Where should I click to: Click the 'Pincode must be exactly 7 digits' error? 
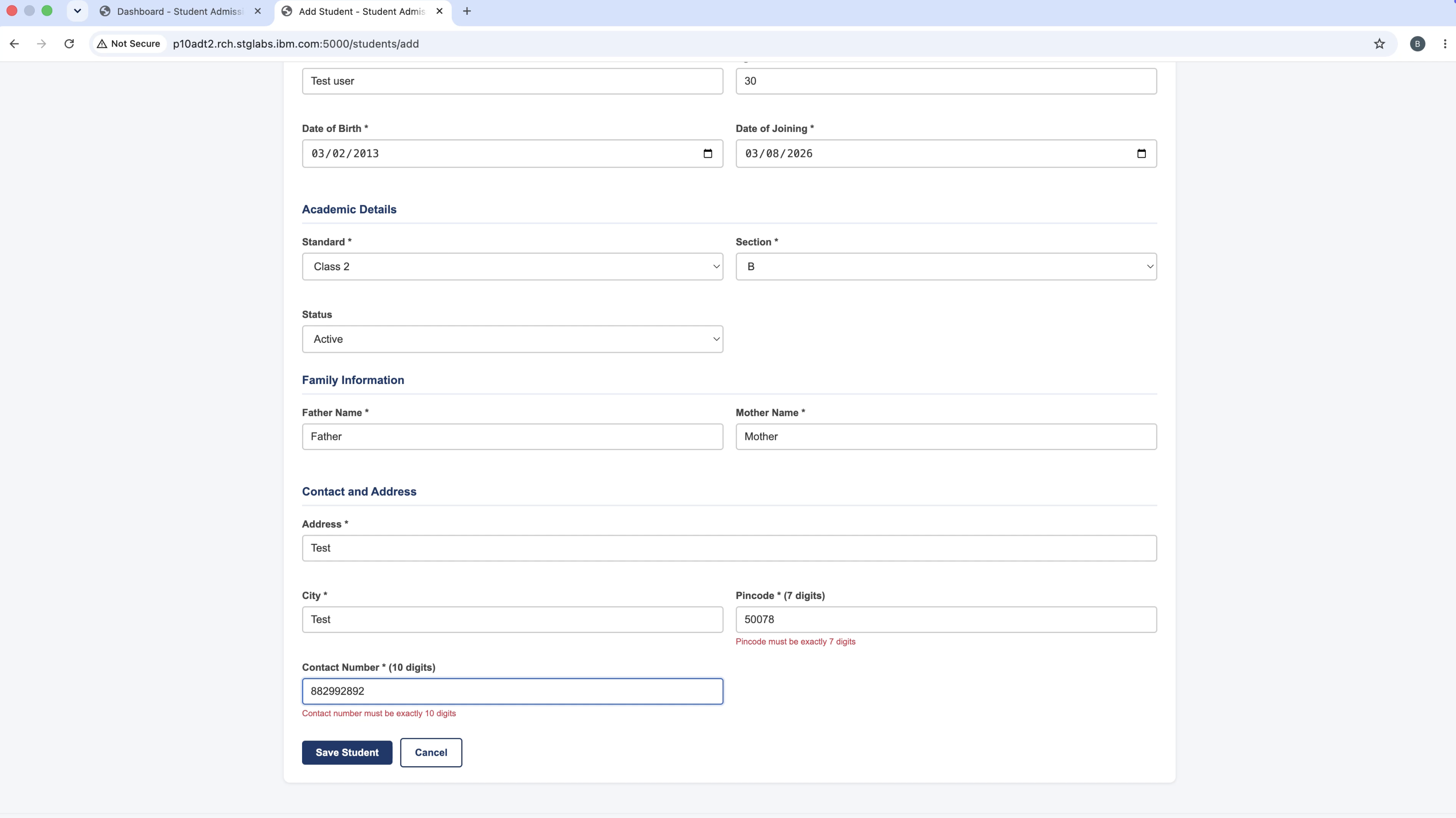coord(795,642)
